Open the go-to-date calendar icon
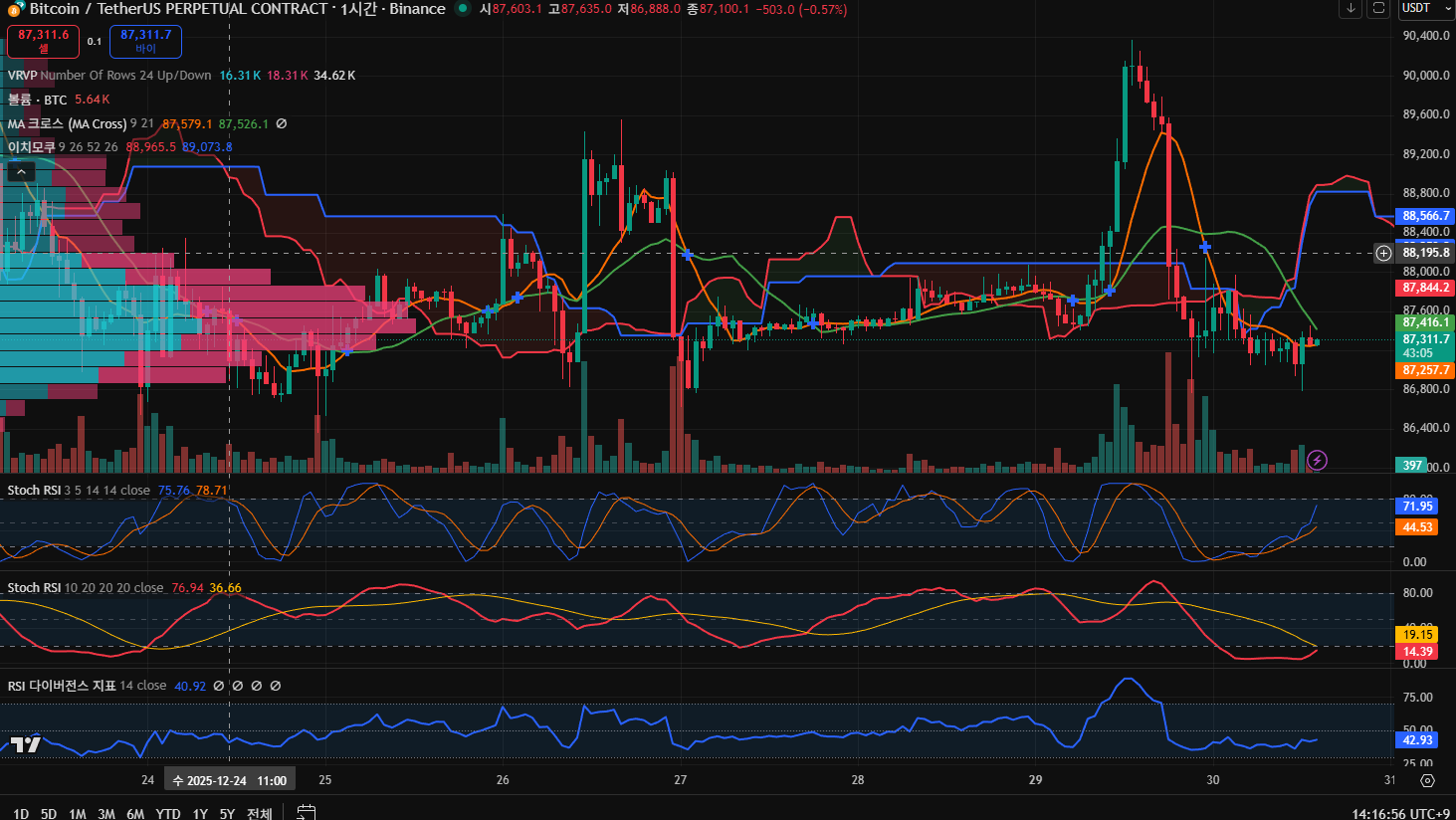1456x820 pixels. click(307, 812)
